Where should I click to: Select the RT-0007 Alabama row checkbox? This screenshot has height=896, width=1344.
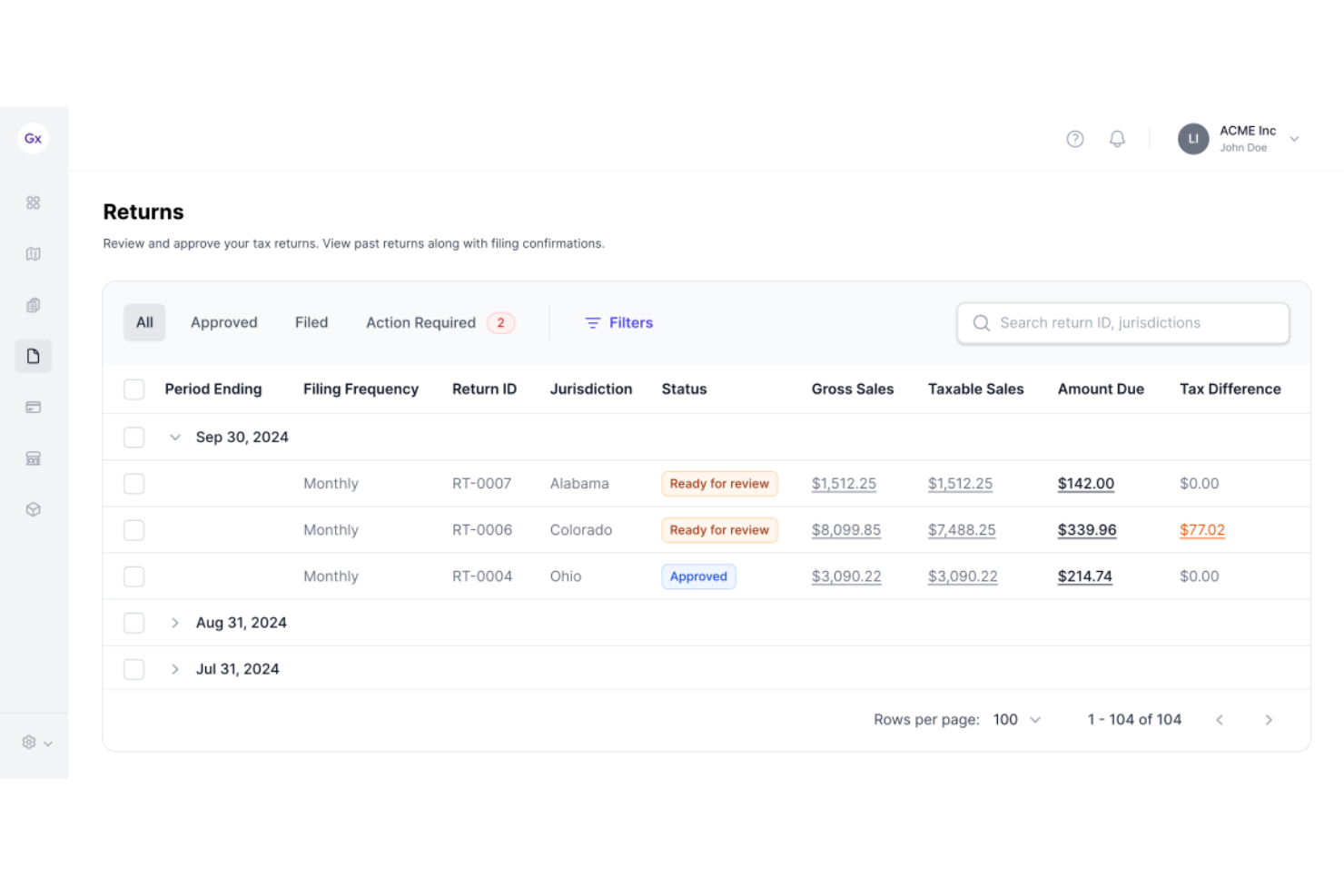point(133,483)
